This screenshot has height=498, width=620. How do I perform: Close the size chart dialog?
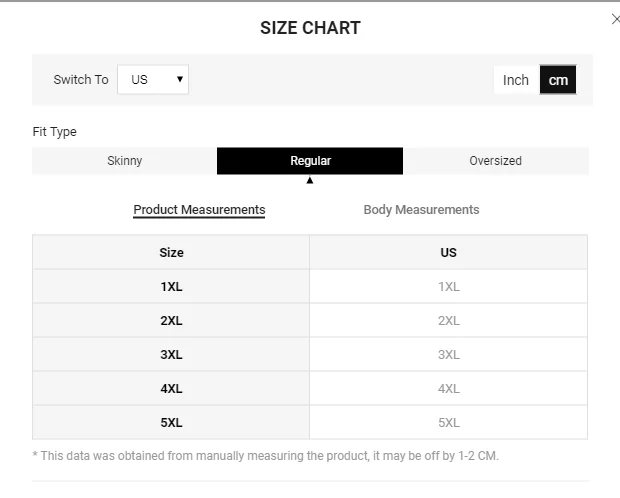tap(615, 19)
